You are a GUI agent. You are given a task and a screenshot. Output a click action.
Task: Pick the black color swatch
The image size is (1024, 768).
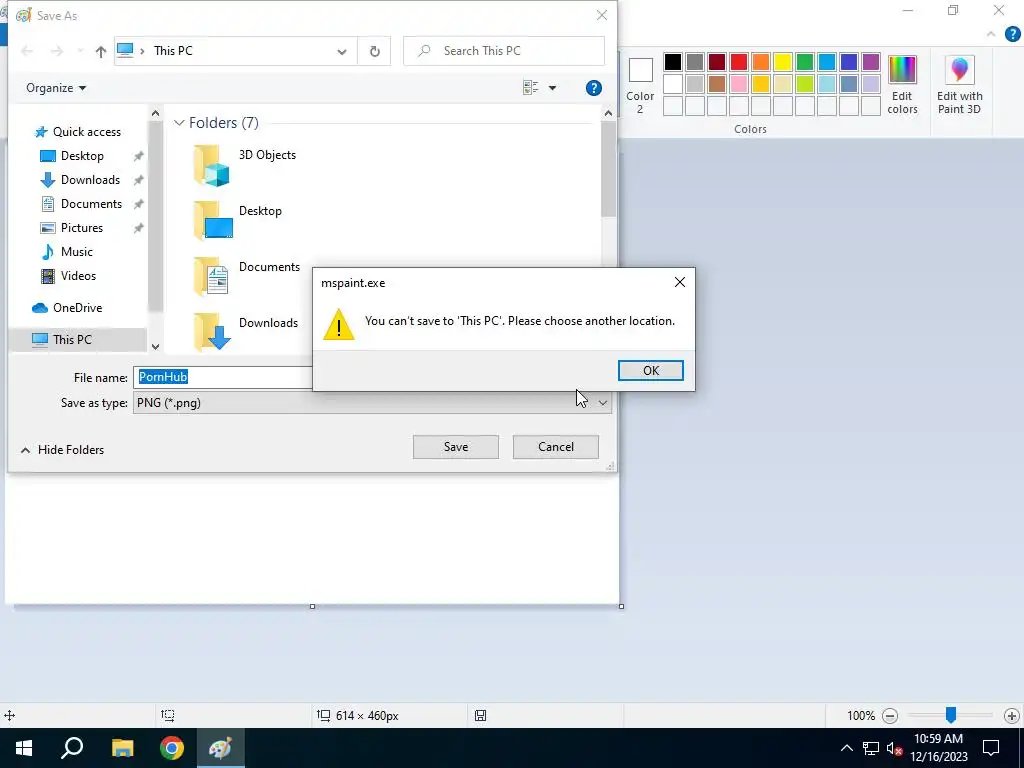tap(673, 62)
